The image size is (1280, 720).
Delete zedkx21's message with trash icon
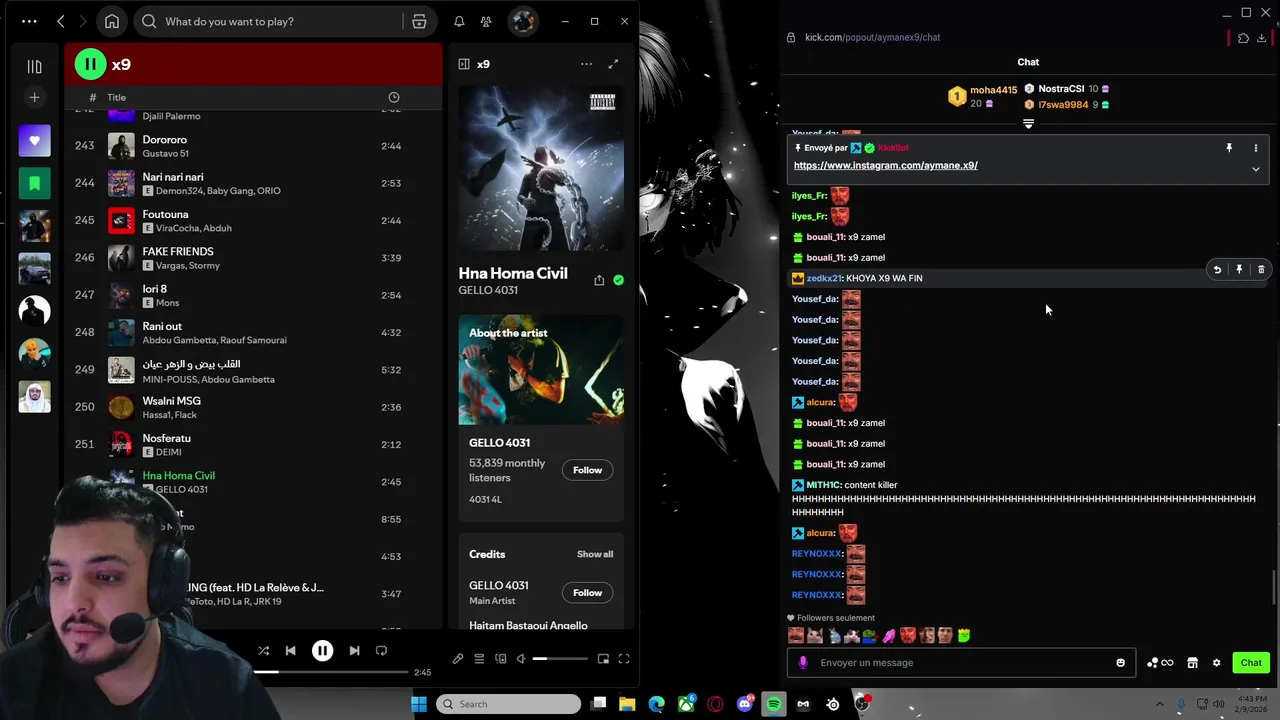[1261, 270]
